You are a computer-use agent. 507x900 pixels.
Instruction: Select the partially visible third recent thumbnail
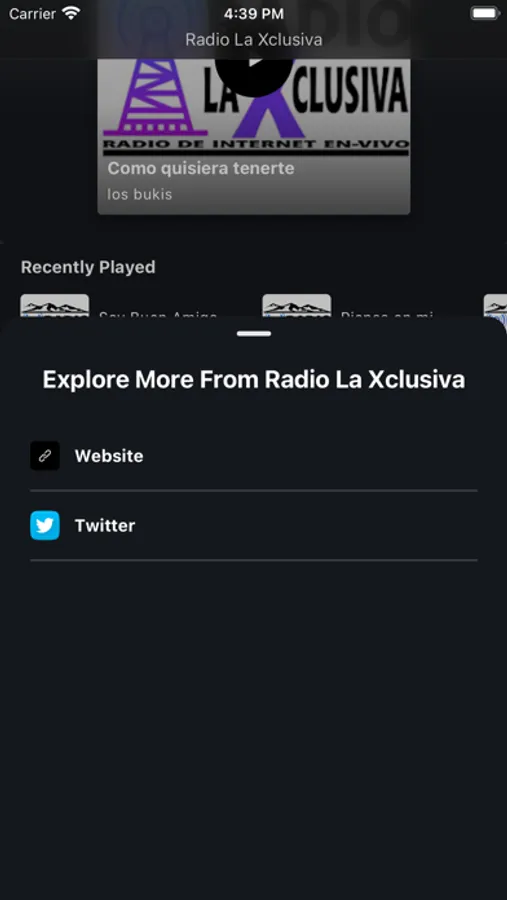[495, 305]
